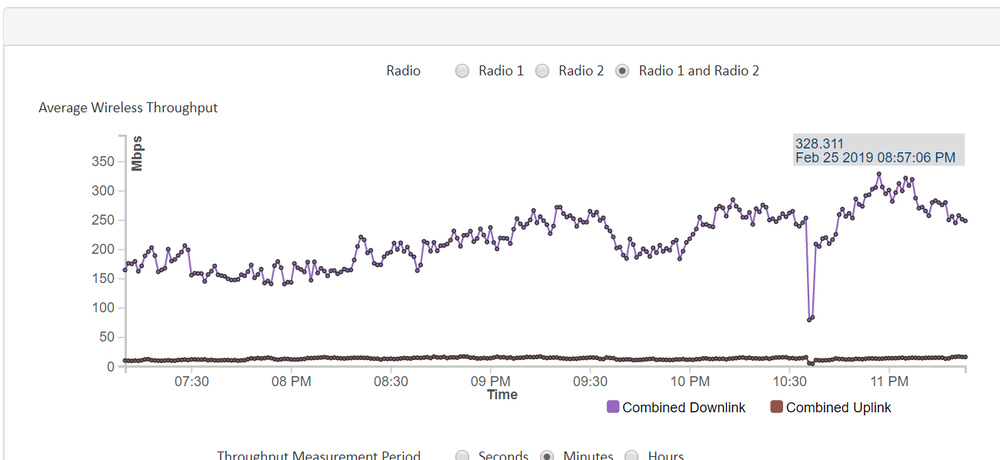Image resolution: width=1000 pixels, height=460 pixels.
Task: Click the 09:30 time axis label
Action: [590, 382]
